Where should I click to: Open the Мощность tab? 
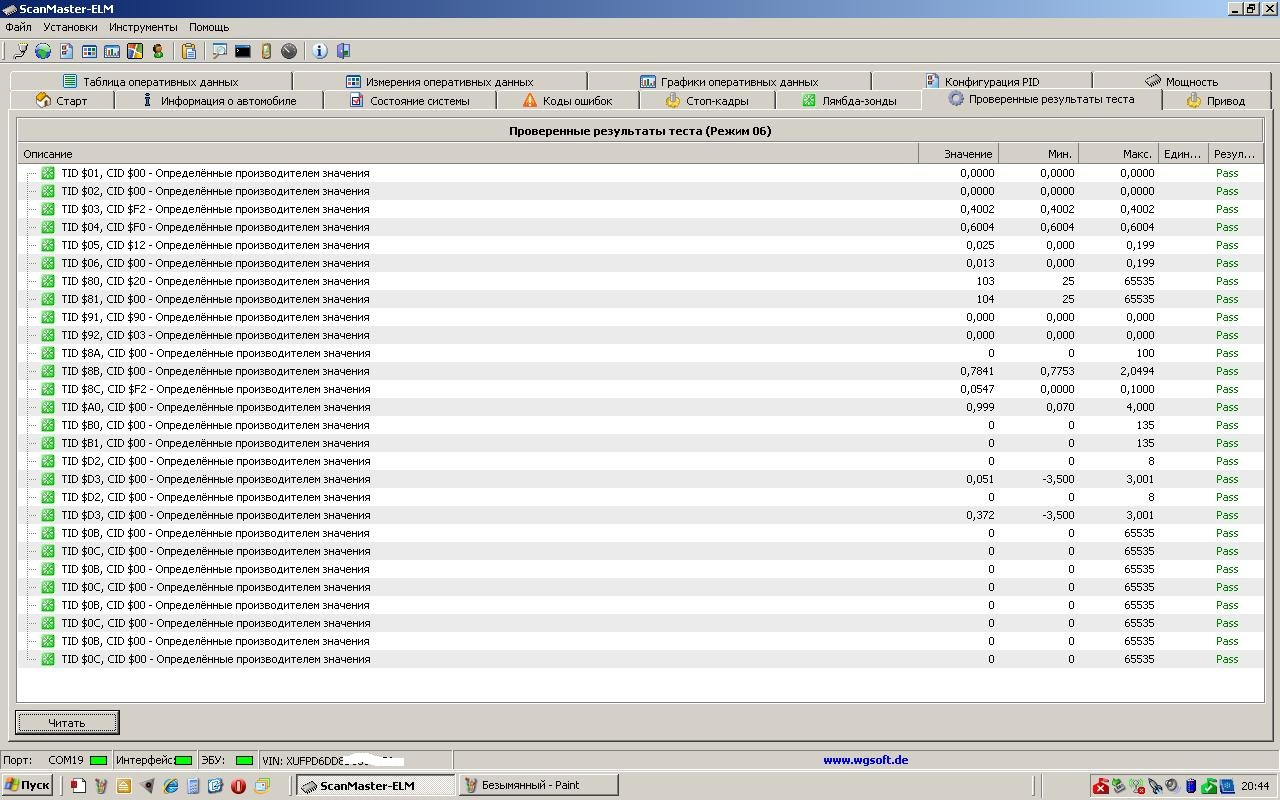(1182, 81)
